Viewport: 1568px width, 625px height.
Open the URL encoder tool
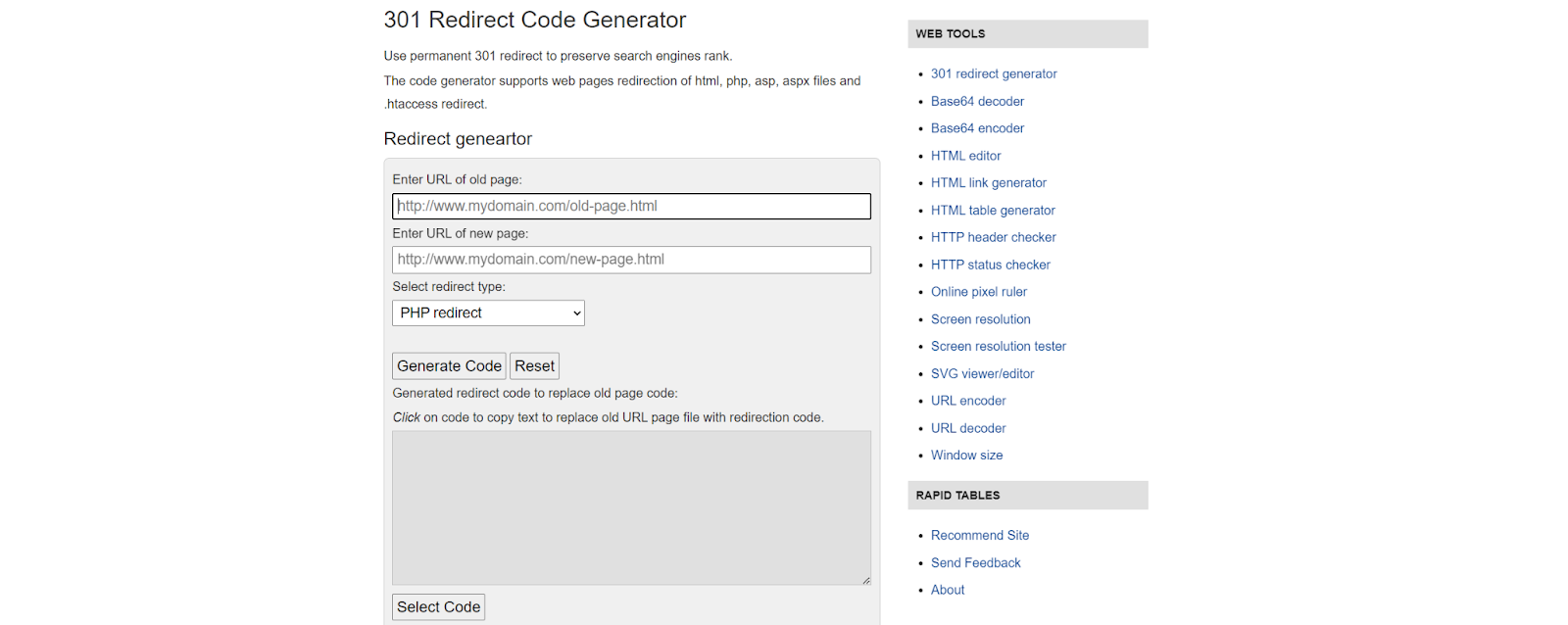968,401
